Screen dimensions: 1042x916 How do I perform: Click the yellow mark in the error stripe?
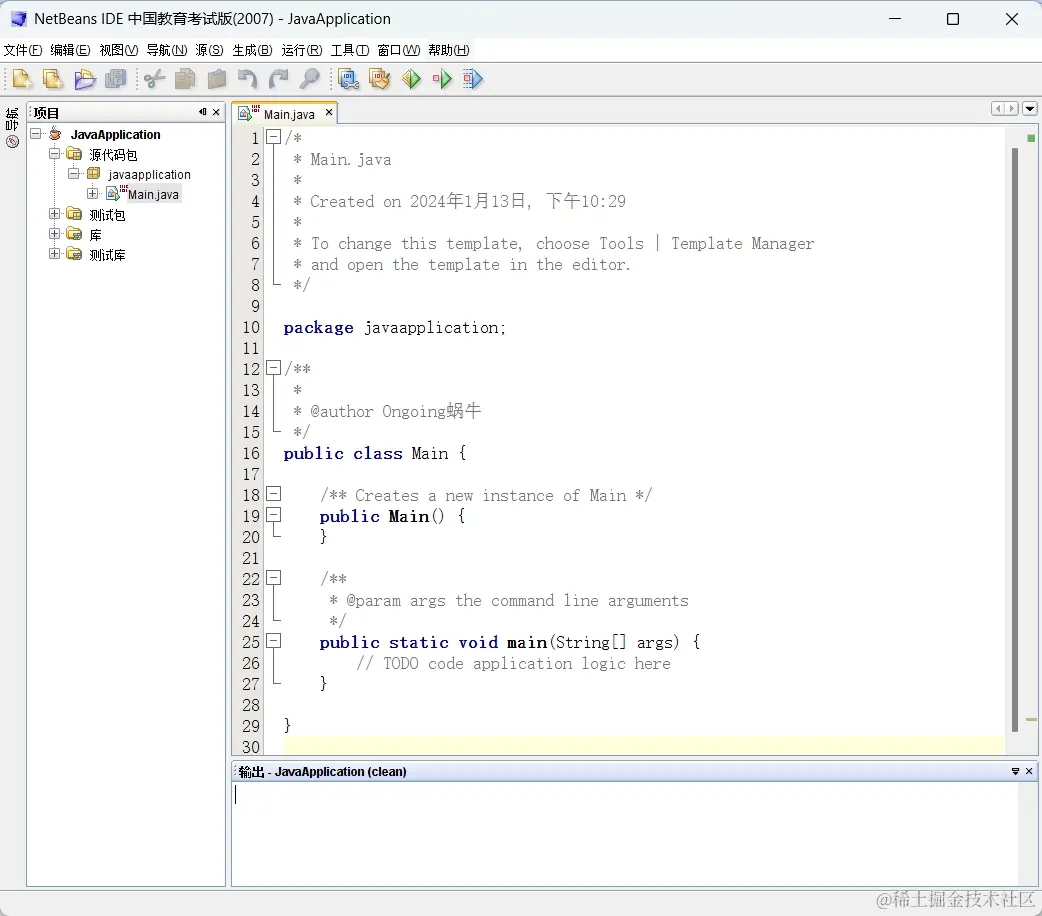point(1031,719)
